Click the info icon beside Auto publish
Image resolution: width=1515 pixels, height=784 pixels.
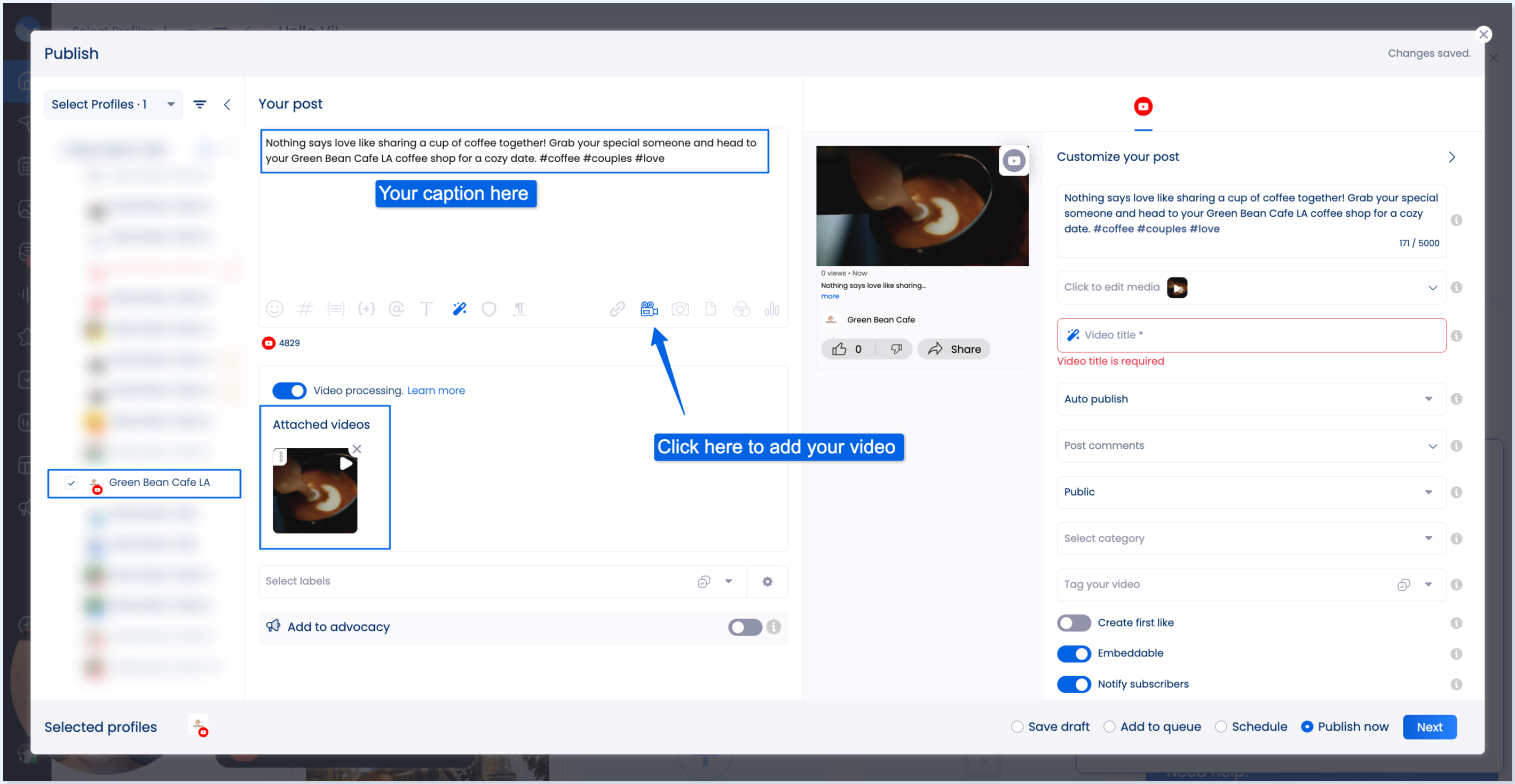[x=1456, y=399]
